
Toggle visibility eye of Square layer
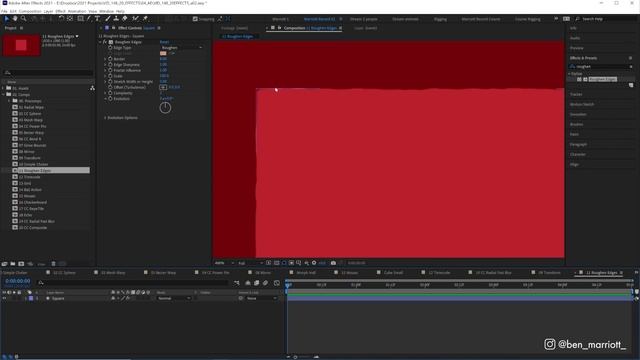pyautogui.click(x=4, y=298)
